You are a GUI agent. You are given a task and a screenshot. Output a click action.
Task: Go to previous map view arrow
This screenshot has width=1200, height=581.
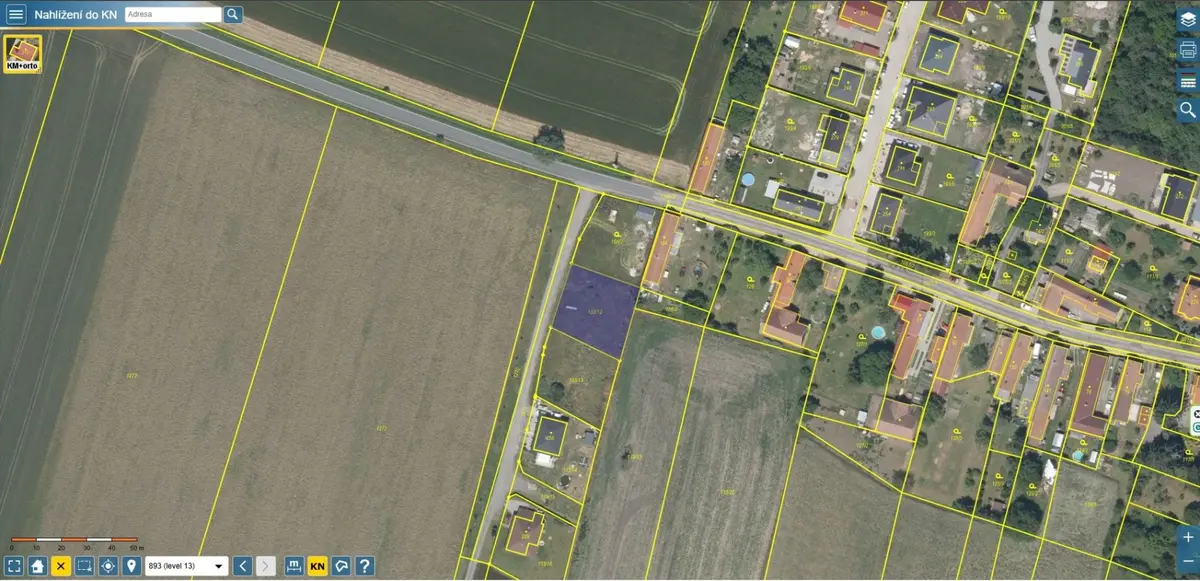click(242, 566)
